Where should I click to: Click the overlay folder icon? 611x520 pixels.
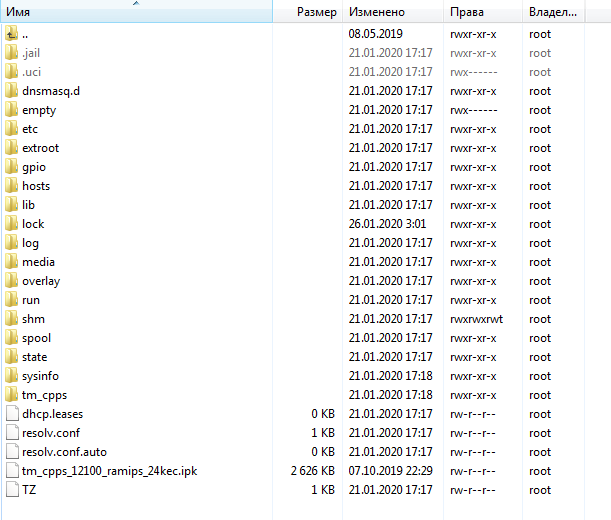(x=11, y=281)
